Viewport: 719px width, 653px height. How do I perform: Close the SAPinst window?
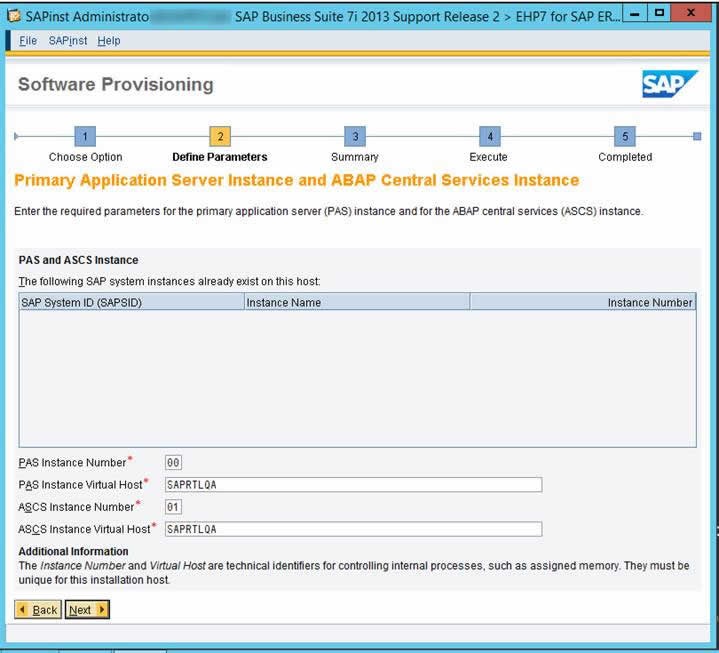(691, 13)
